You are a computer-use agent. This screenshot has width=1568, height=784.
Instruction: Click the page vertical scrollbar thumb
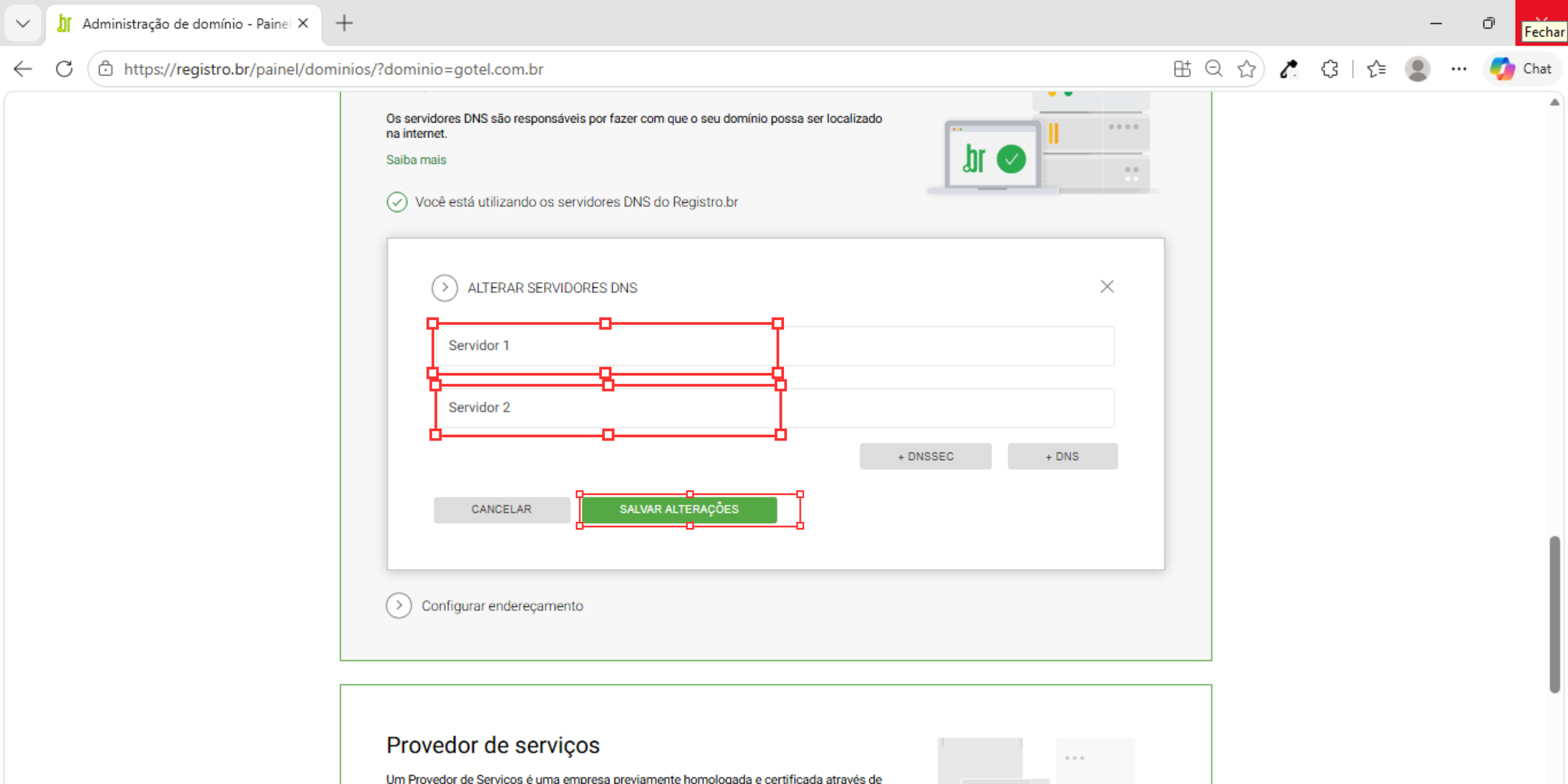pos(1554,614)
